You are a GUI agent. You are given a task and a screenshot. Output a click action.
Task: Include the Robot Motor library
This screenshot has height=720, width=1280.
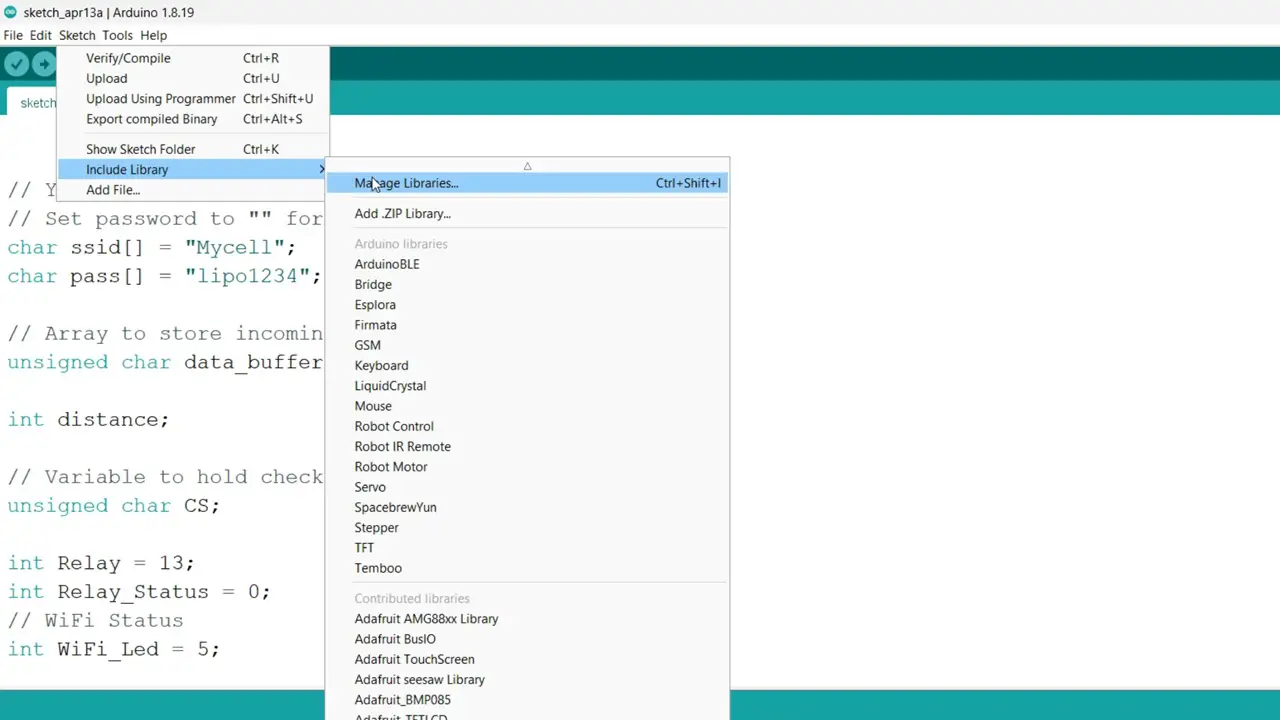pyautogui.click(x=527, y=466)
